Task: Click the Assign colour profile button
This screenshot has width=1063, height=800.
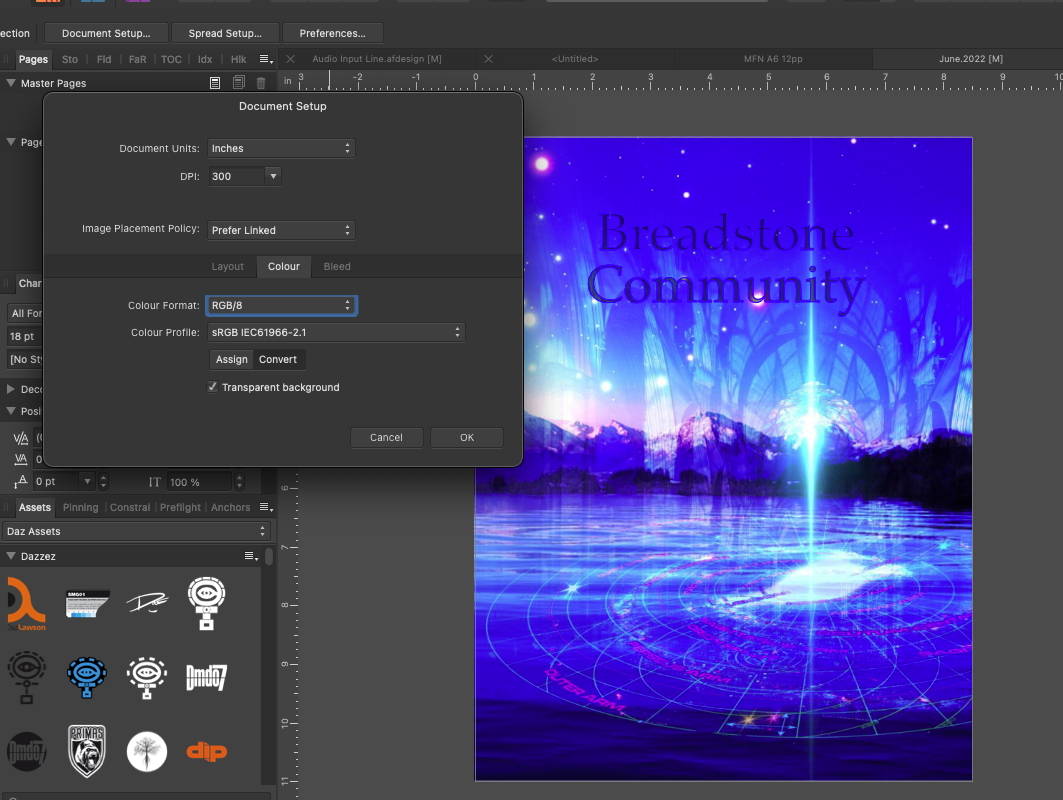Action: [232, 359]
